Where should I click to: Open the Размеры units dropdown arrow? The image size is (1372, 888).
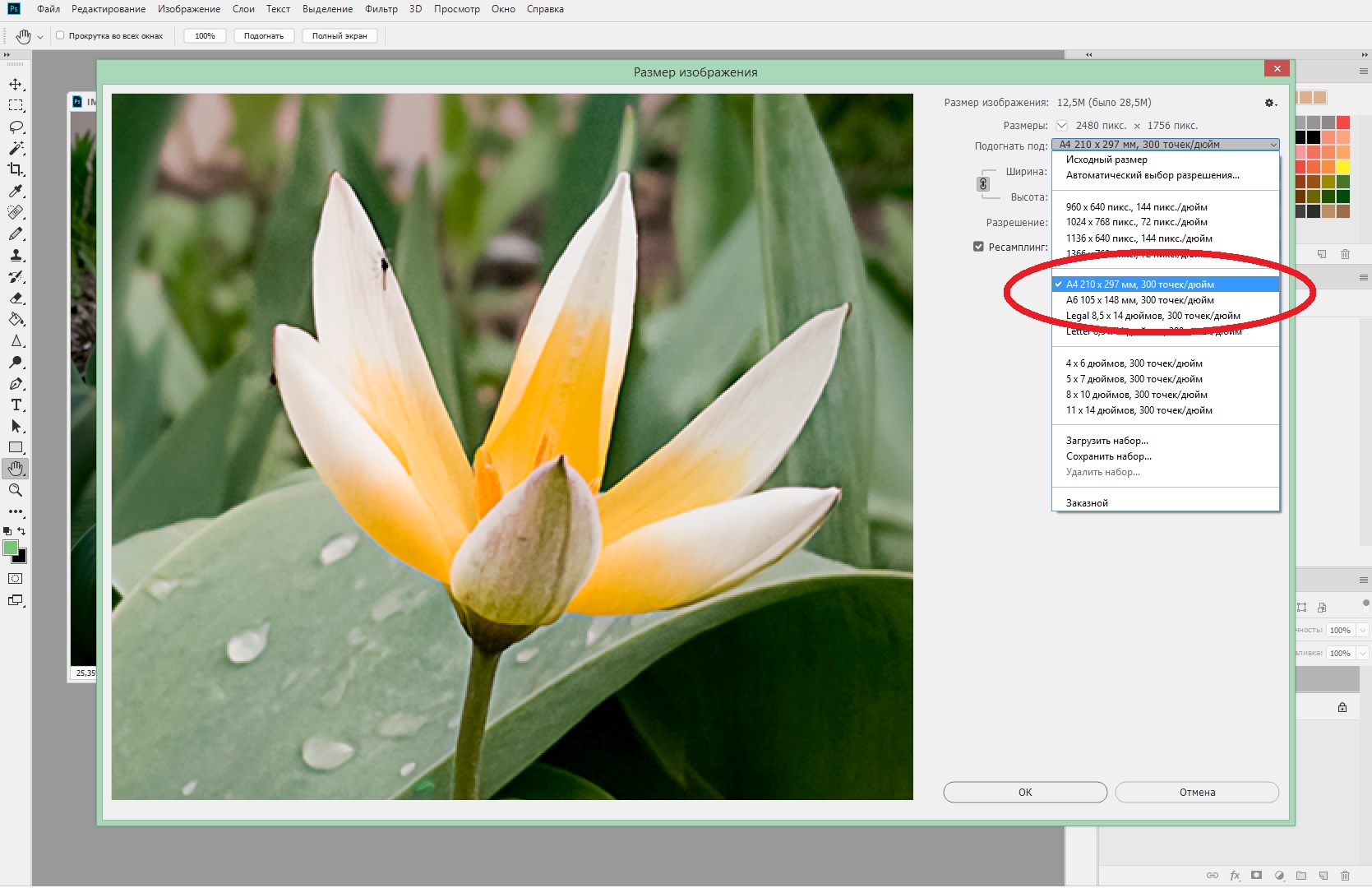coord(1061,126)
